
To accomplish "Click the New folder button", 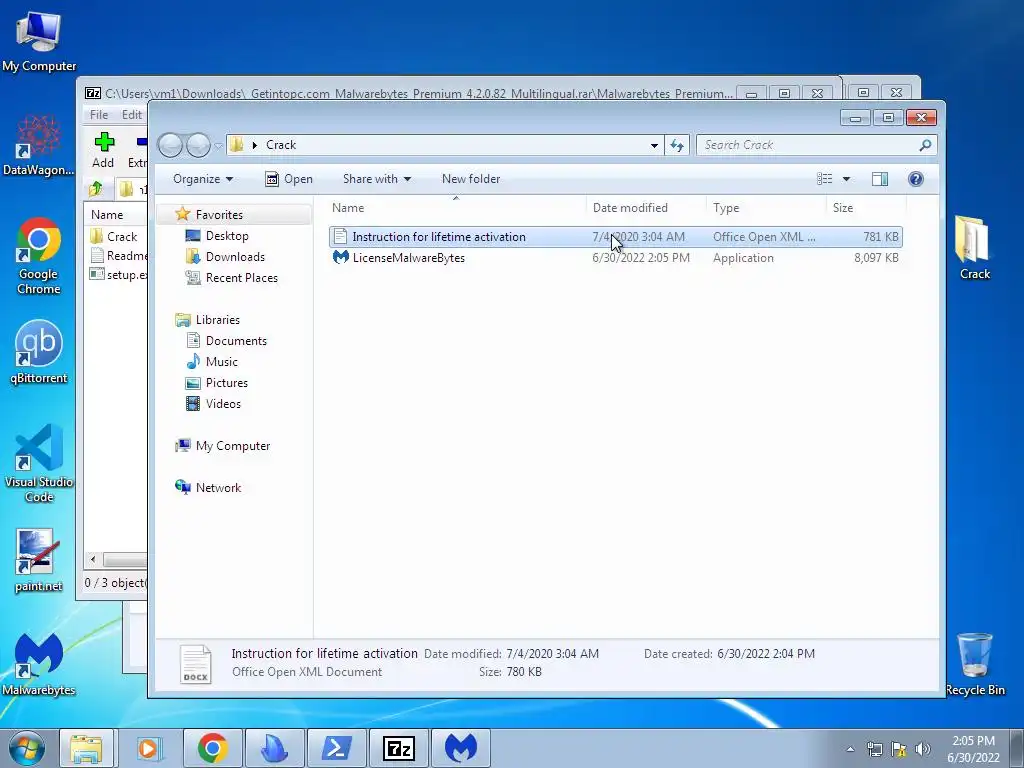I will pos(471,179).
